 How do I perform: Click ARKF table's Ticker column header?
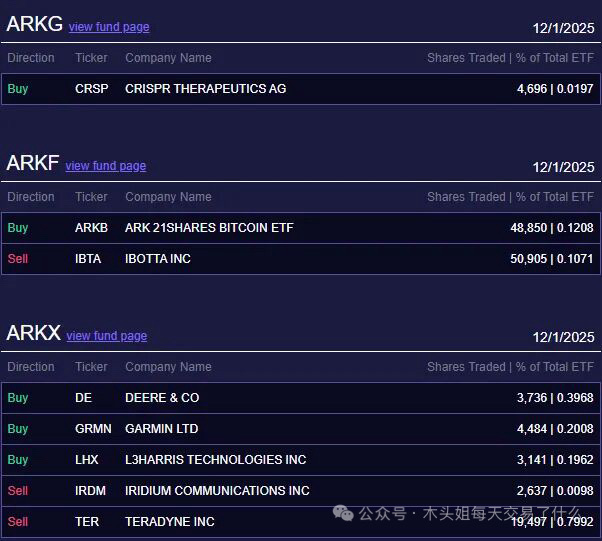91,197
